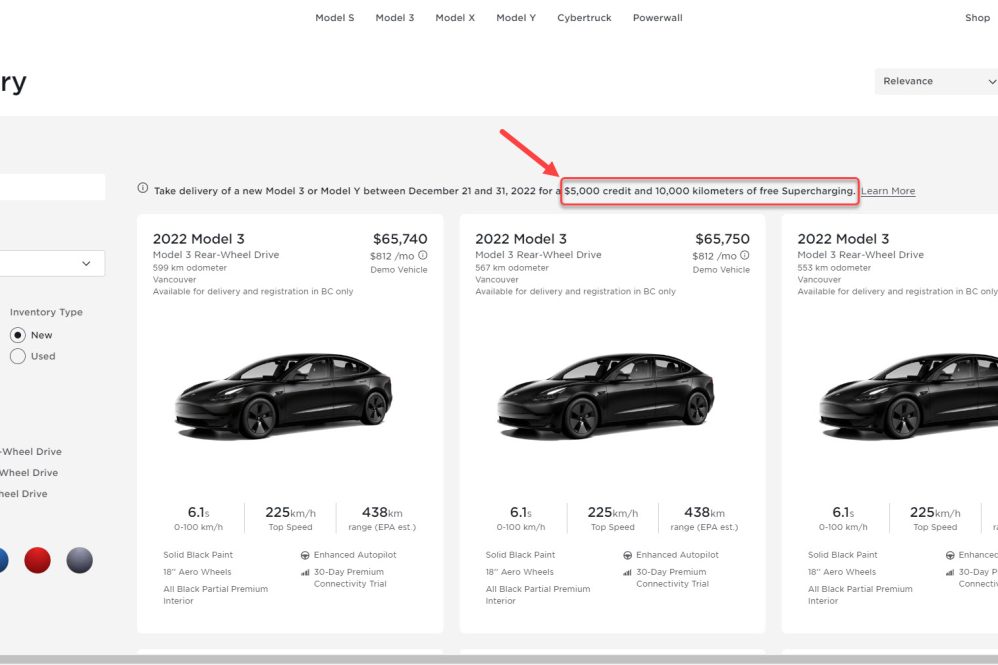Viewport: 998px width, 665px height.
Task: Select the New inventory type radio button
Action: [x=18, y=335]
